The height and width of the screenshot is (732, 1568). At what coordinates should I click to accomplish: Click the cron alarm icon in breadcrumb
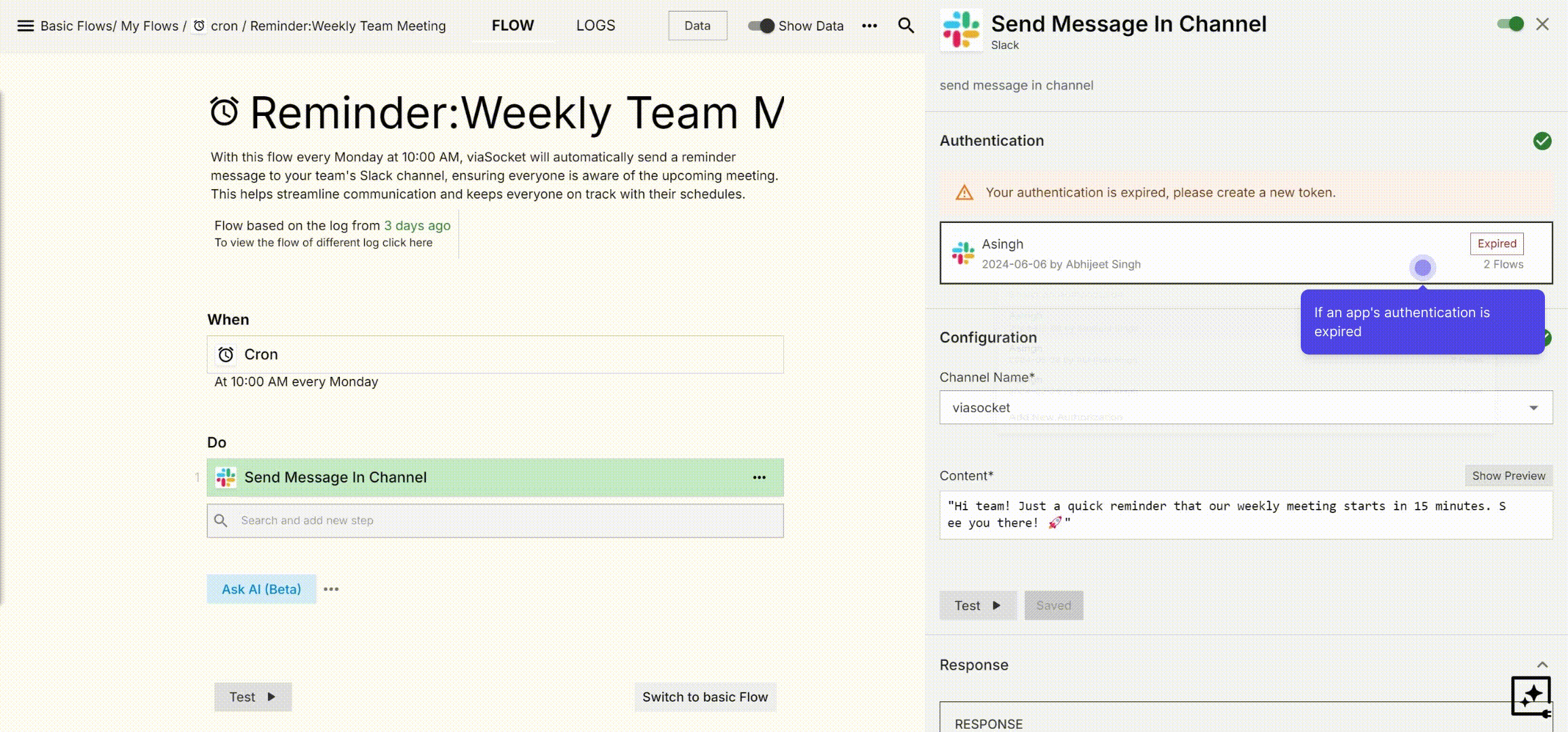pos(199,26)
